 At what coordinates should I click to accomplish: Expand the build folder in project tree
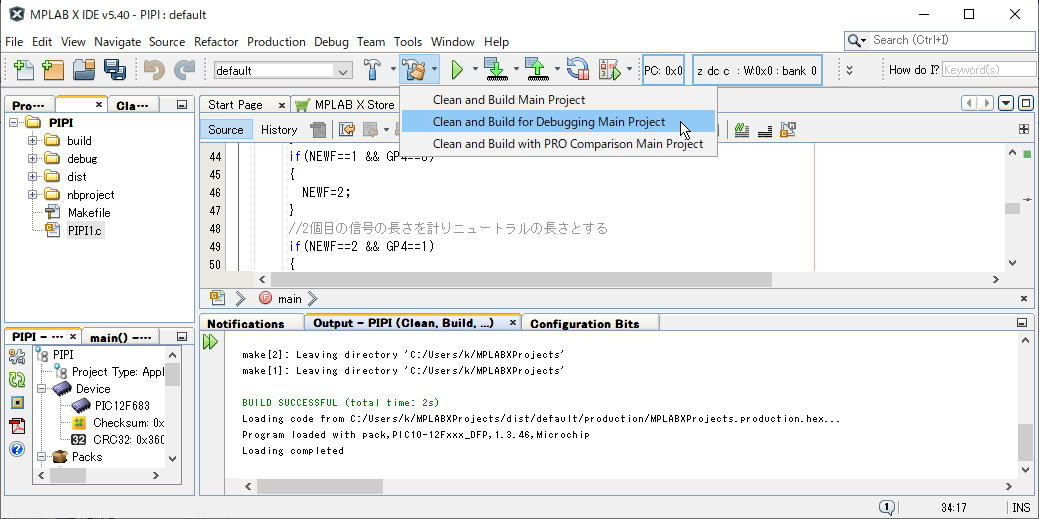pos(32,141)
